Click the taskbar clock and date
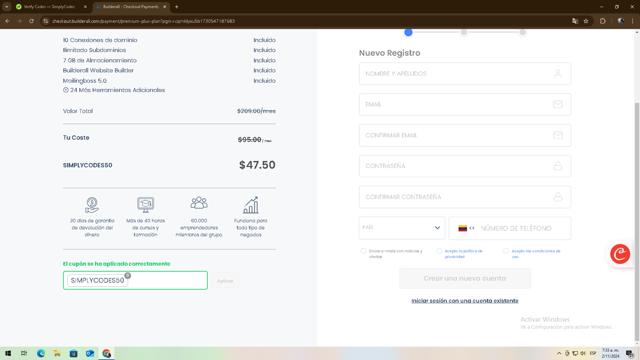 coord(610,353)
